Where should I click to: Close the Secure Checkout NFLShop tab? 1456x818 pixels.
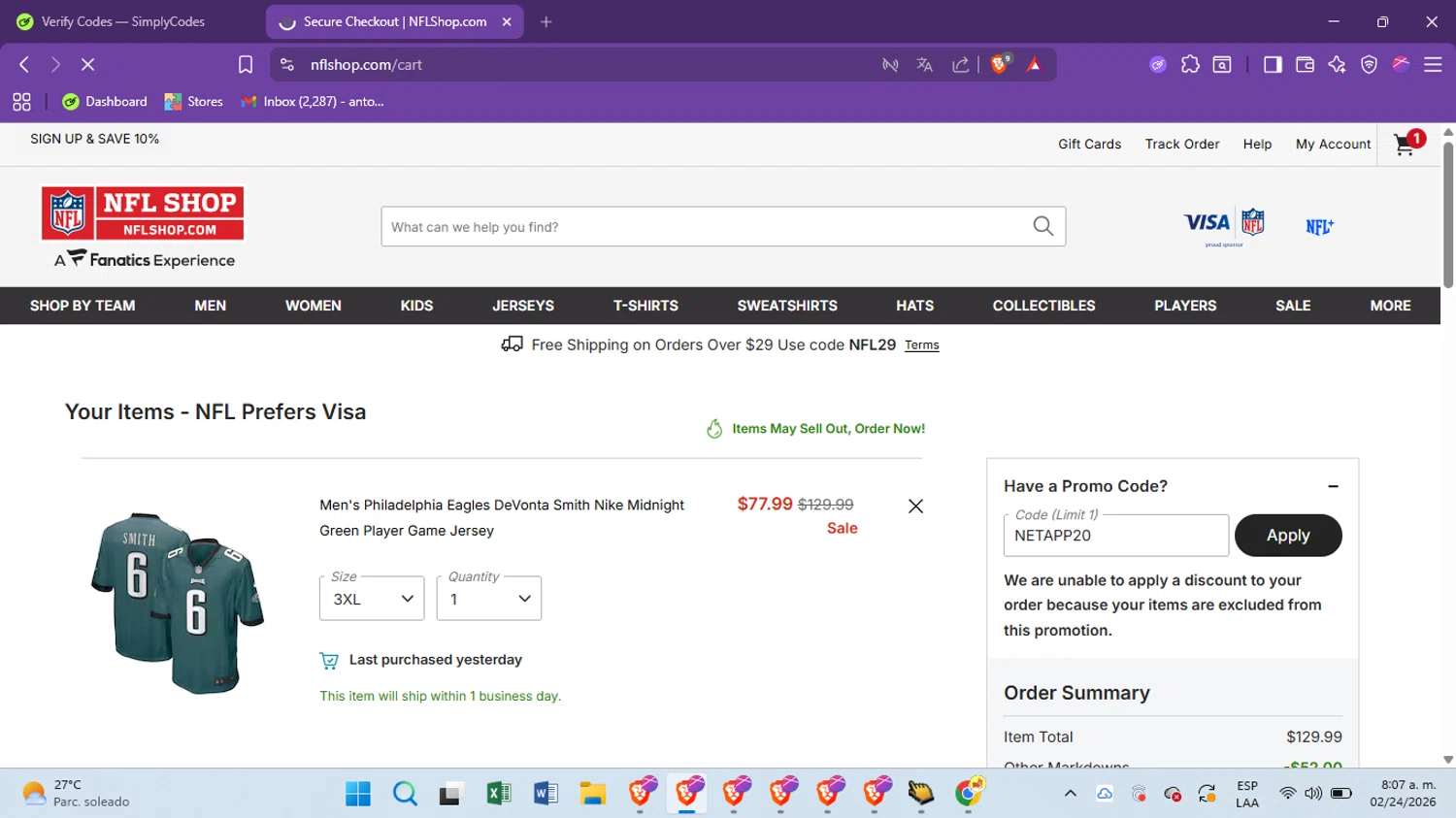point(507,21)
